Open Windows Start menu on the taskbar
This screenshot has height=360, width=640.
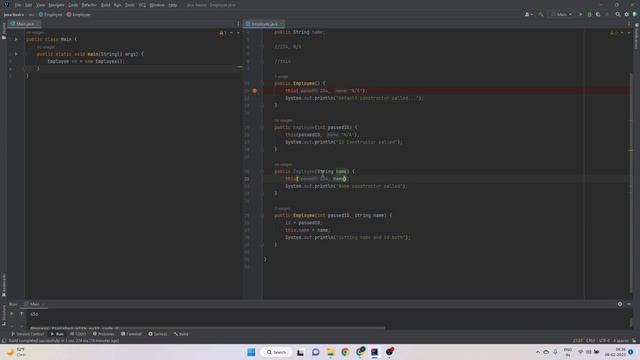coord(251,352)
